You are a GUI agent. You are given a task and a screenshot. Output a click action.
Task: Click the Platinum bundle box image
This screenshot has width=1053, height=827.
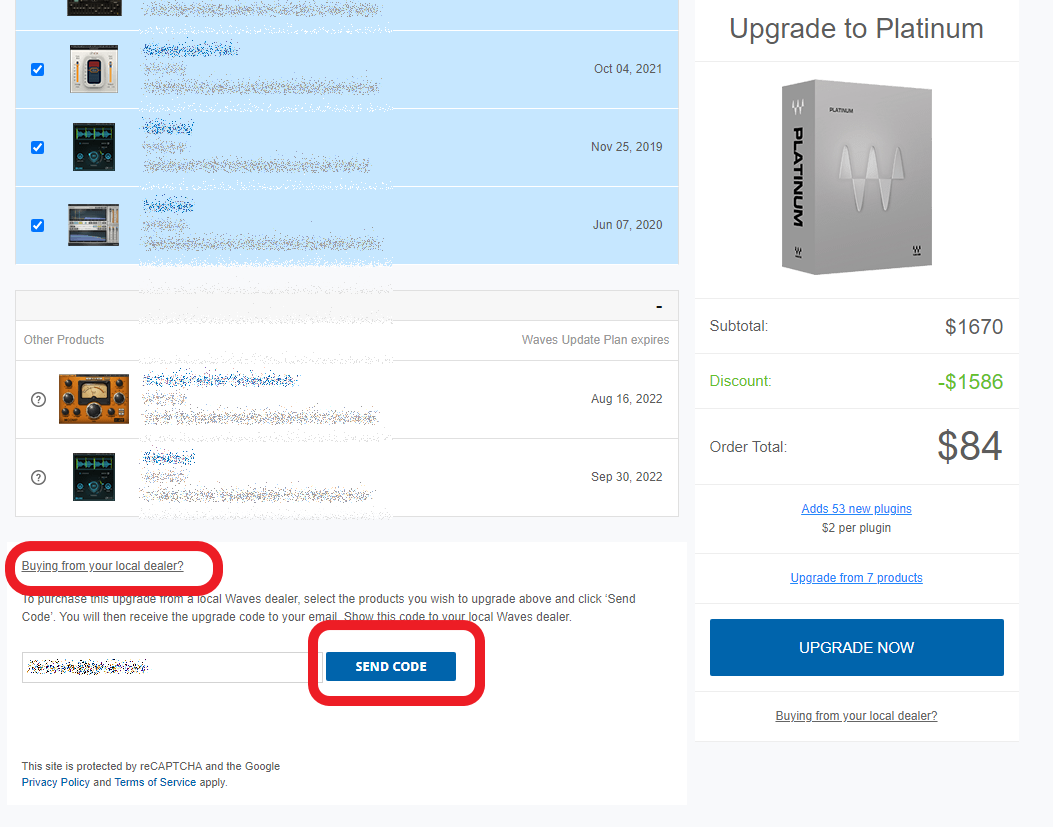click(856, 177)
